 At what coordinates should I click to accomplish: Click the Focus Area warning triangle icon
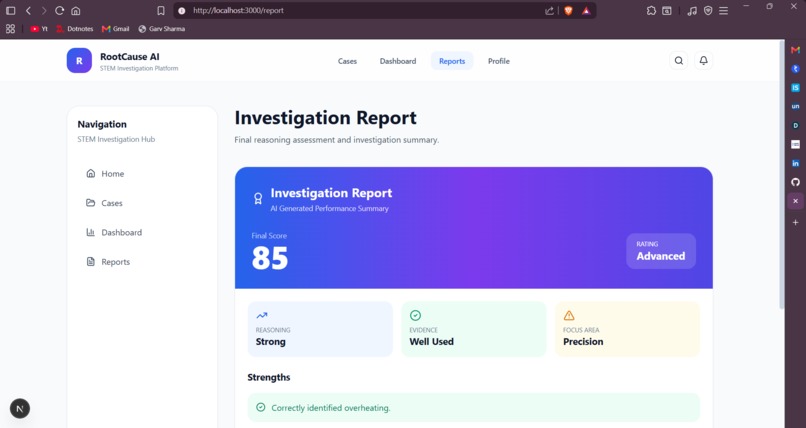click(x=569, y=315)
